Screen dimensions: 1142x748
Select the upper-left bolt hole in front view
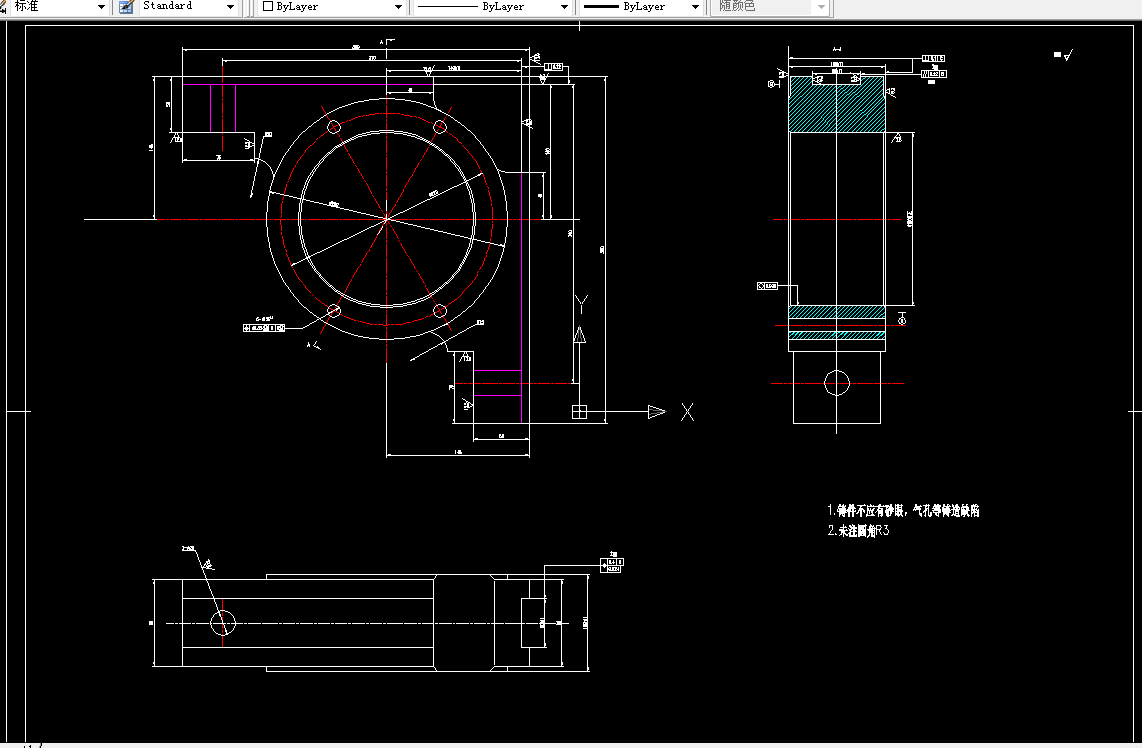334,127
